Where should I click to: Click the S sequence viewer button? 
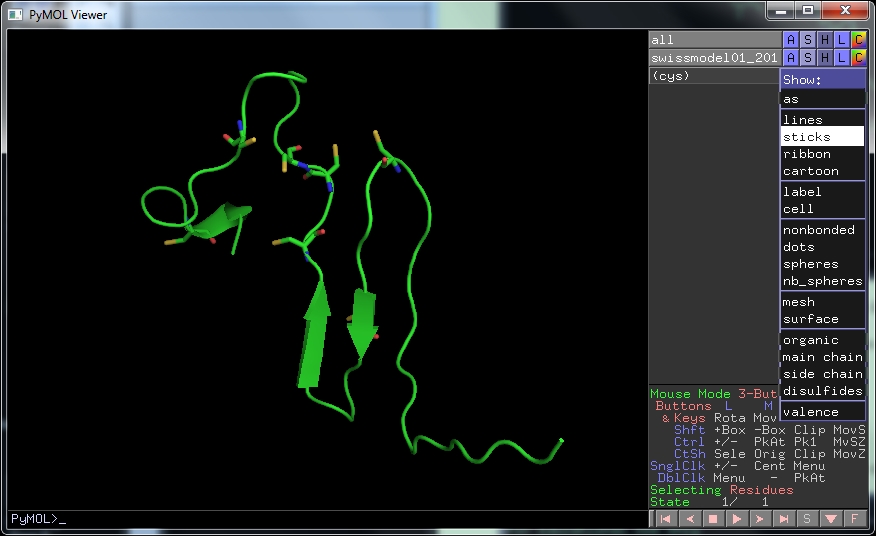(807, 519)
